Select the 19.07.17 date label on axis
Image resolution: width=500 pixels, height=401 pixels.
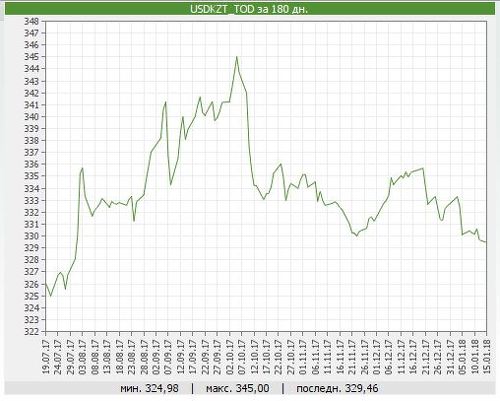46,357
